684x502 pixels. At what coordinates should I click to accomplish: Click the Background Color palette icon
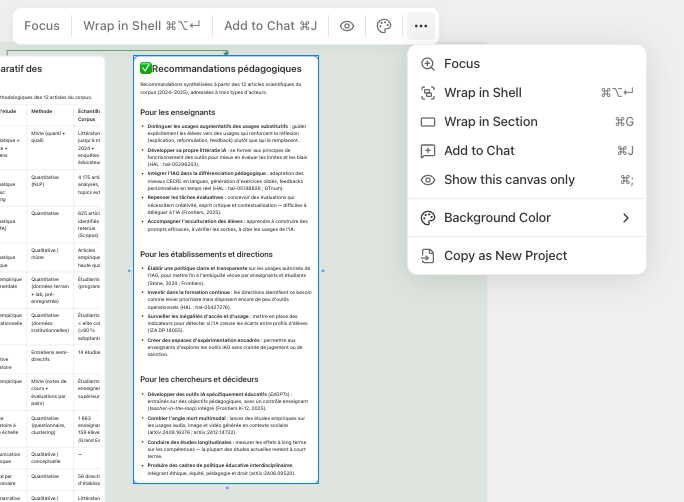pos(428,218)
